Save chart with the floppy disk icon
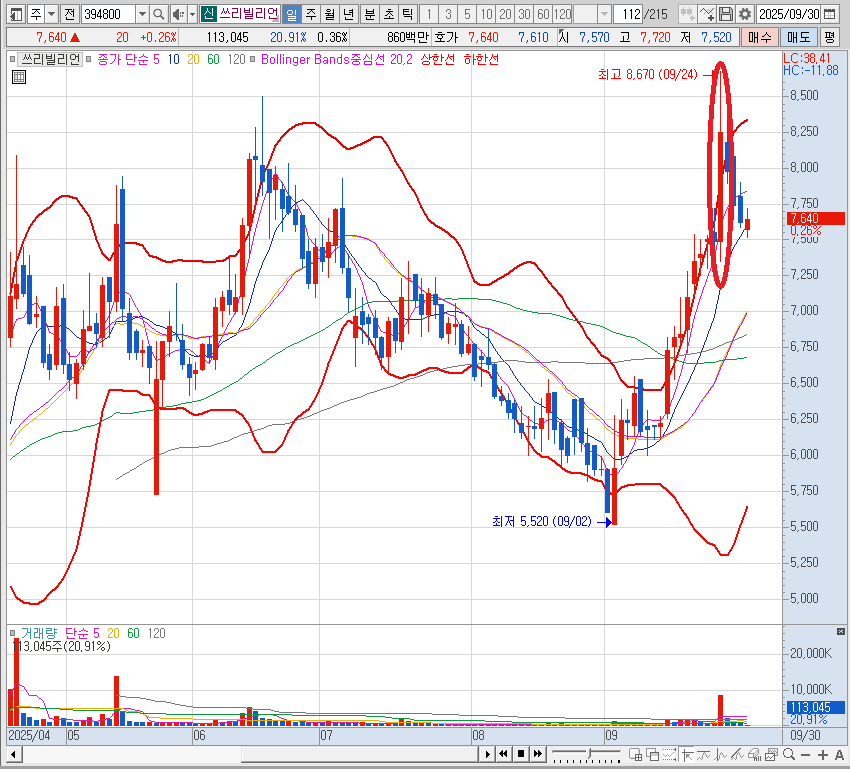Screen dimensions: 850x769 click(x=726, y=14)
